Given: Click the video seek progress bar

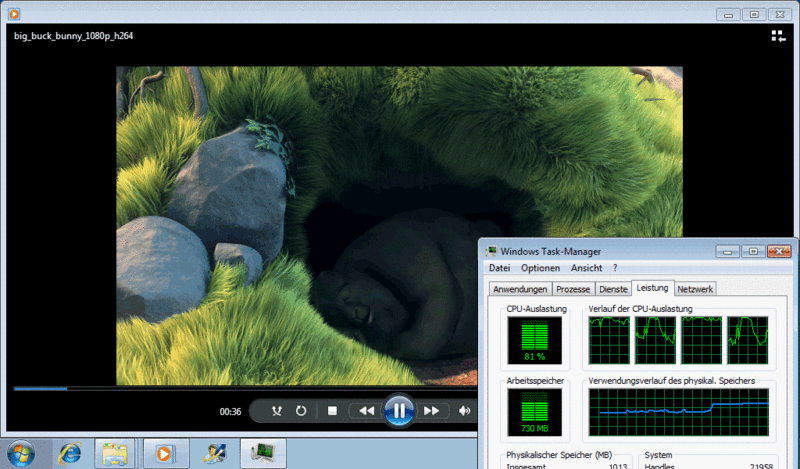Looking at the screenshot, I should point(240,388).
